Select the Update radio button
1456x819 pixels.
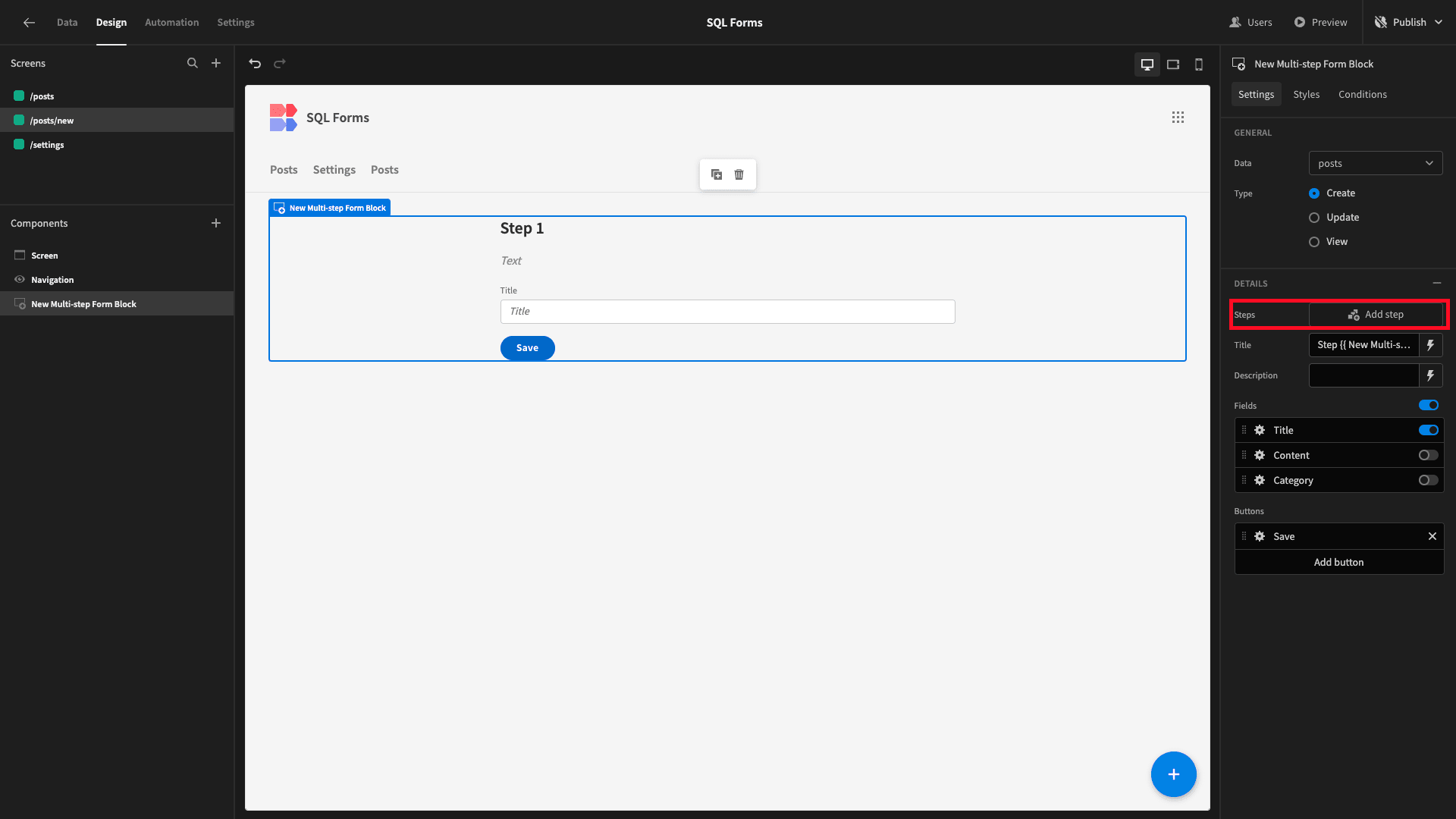(1314, 217)
